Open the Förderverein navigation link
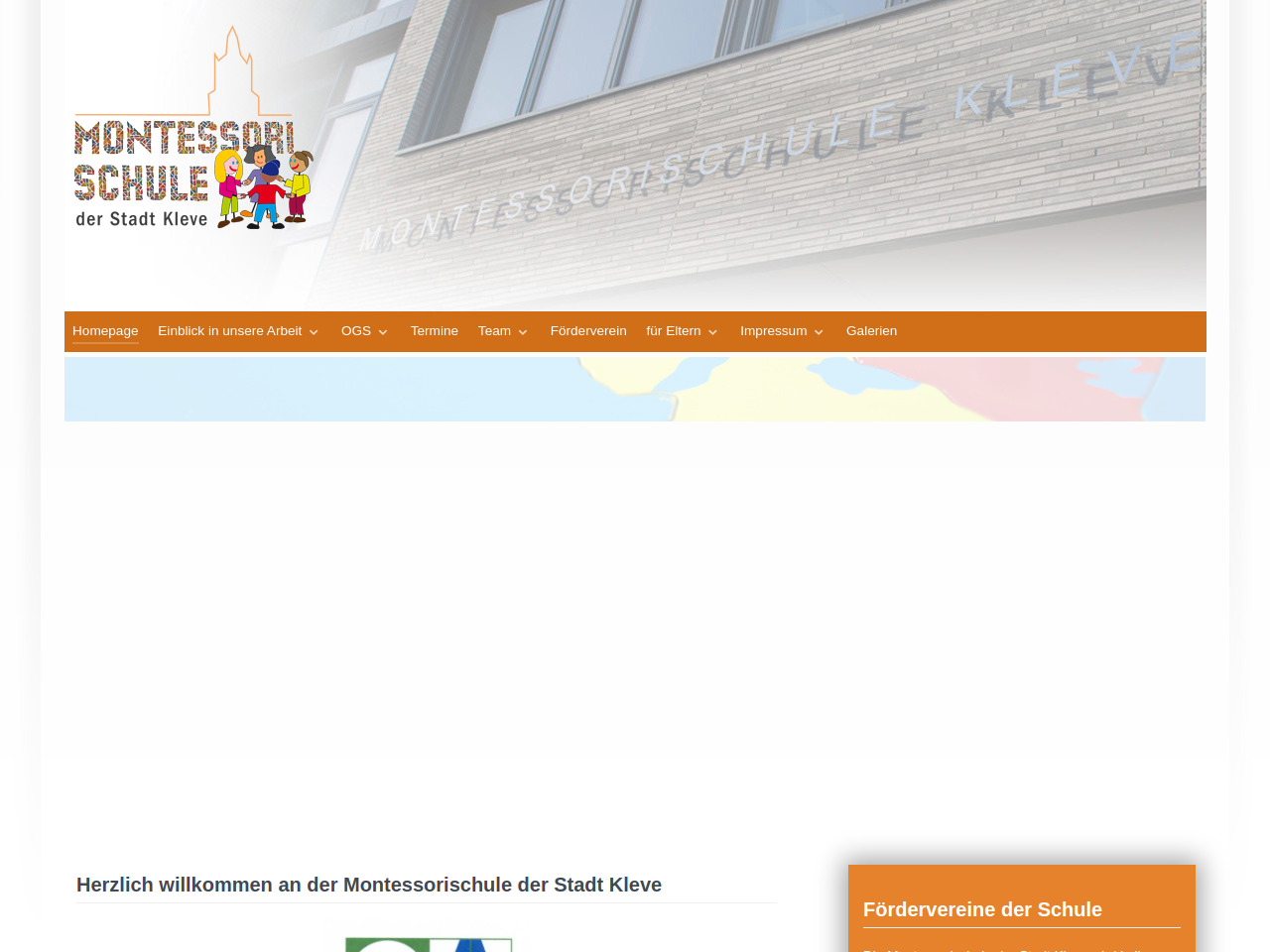The image size is (1270, 952). pos(588,331)
